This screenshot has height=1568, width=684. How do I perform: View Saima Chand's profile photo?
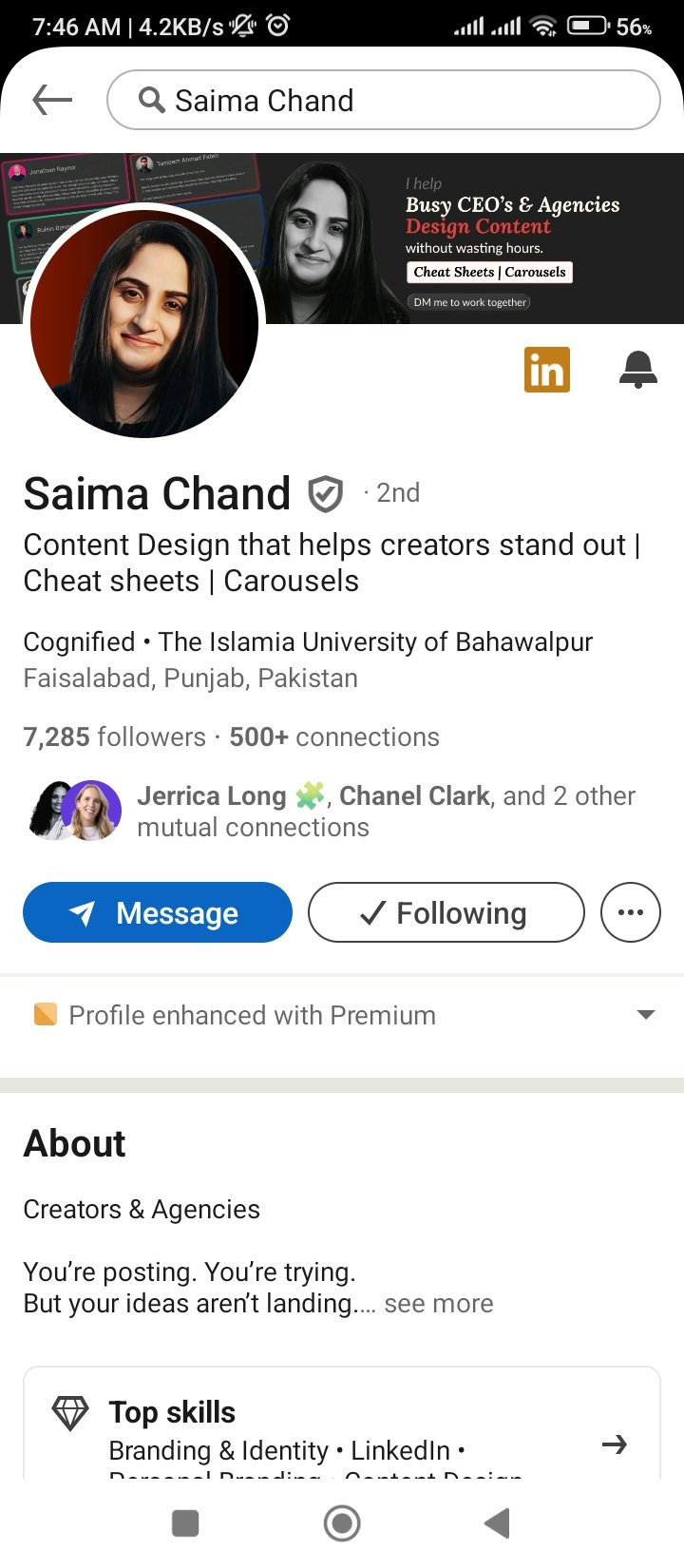coord(145,323)
